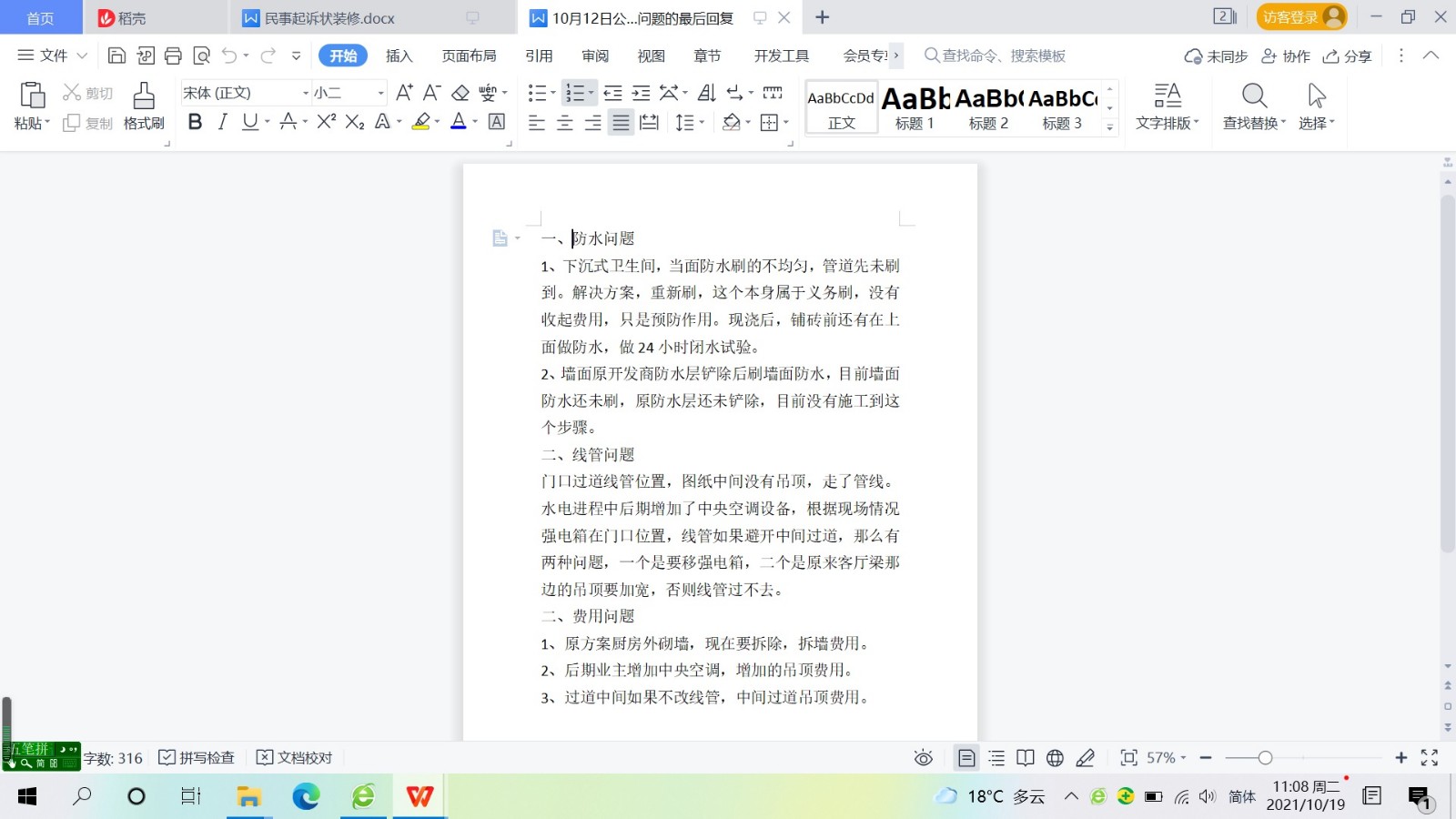Click the print icon in quick access toolbar
Image resolution: width=1456 pixels, height=819 pixels.
click(x=173, y=56)
